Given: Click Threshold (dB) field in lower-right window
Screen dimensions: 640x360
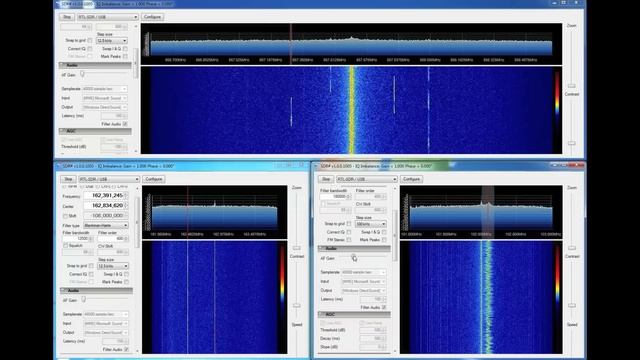Looking at the screenshot, I should pyautogui.click(x=373, y=330).
